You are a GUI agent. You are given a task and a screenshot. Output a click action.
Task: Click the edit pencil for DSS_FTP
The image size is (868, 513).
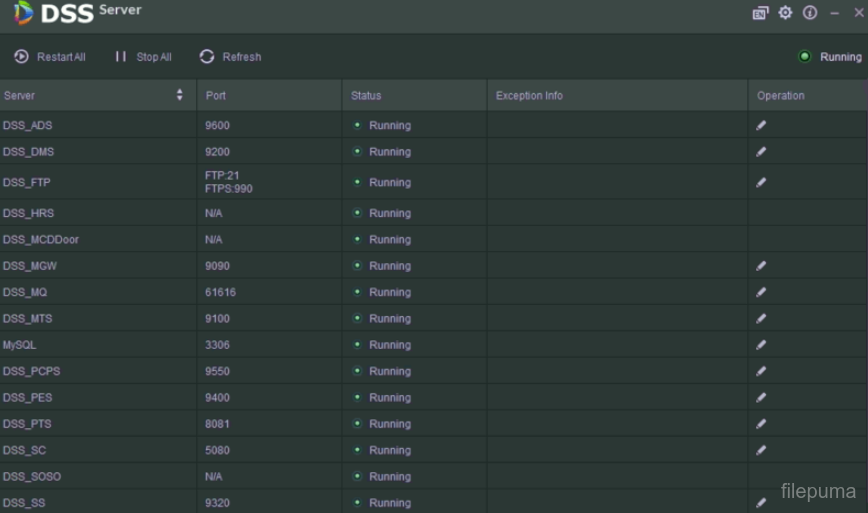[761, 183]
